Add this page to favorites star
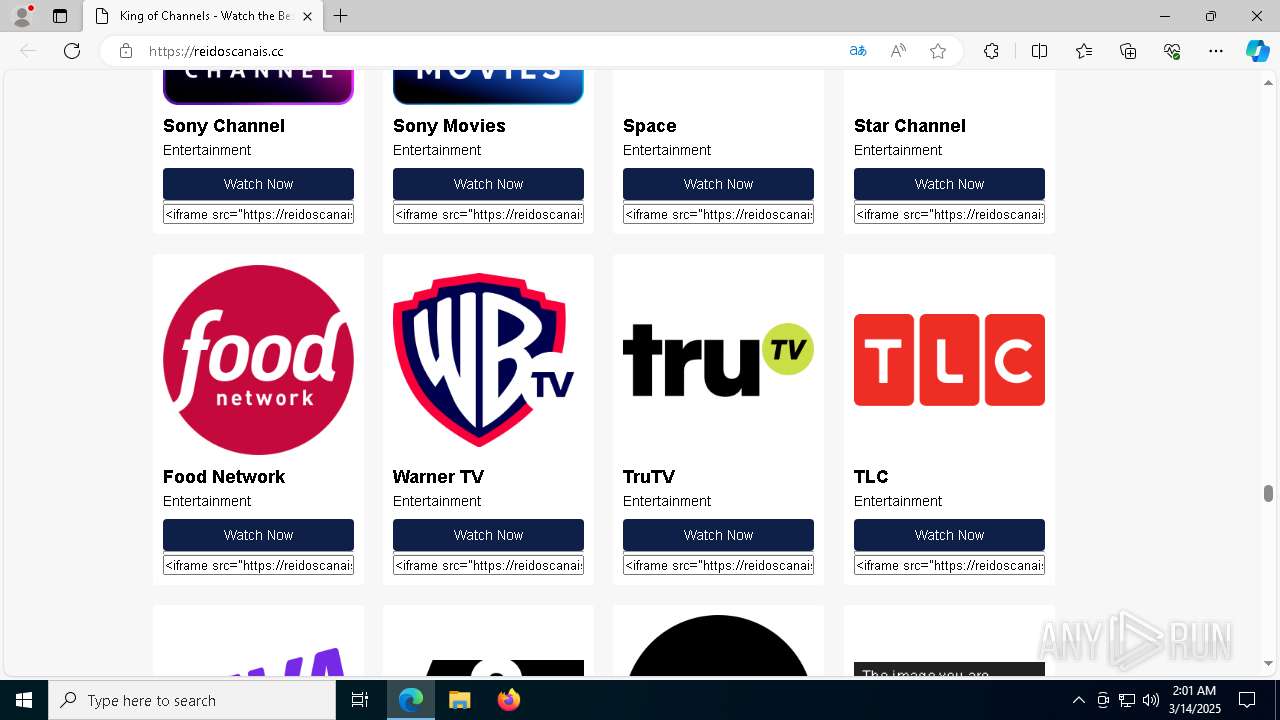Image resolution: width=1280 pixels, height=720 pixels. pyautogui.click(x=938, y=51)
